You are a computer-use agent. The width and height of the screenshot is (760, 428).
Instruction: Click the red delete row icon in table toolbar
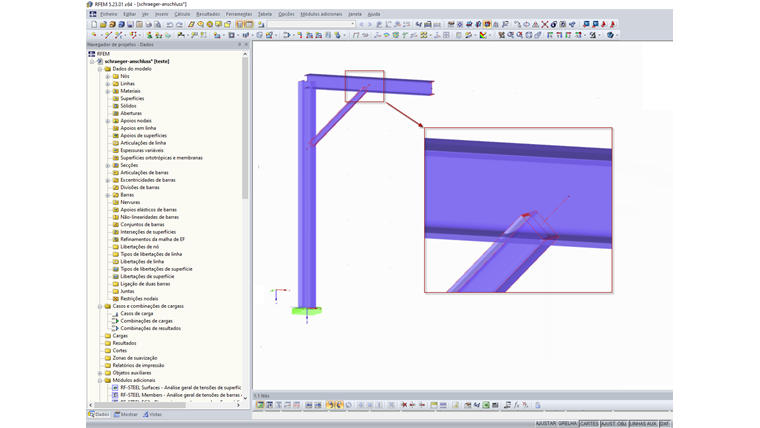404,405
